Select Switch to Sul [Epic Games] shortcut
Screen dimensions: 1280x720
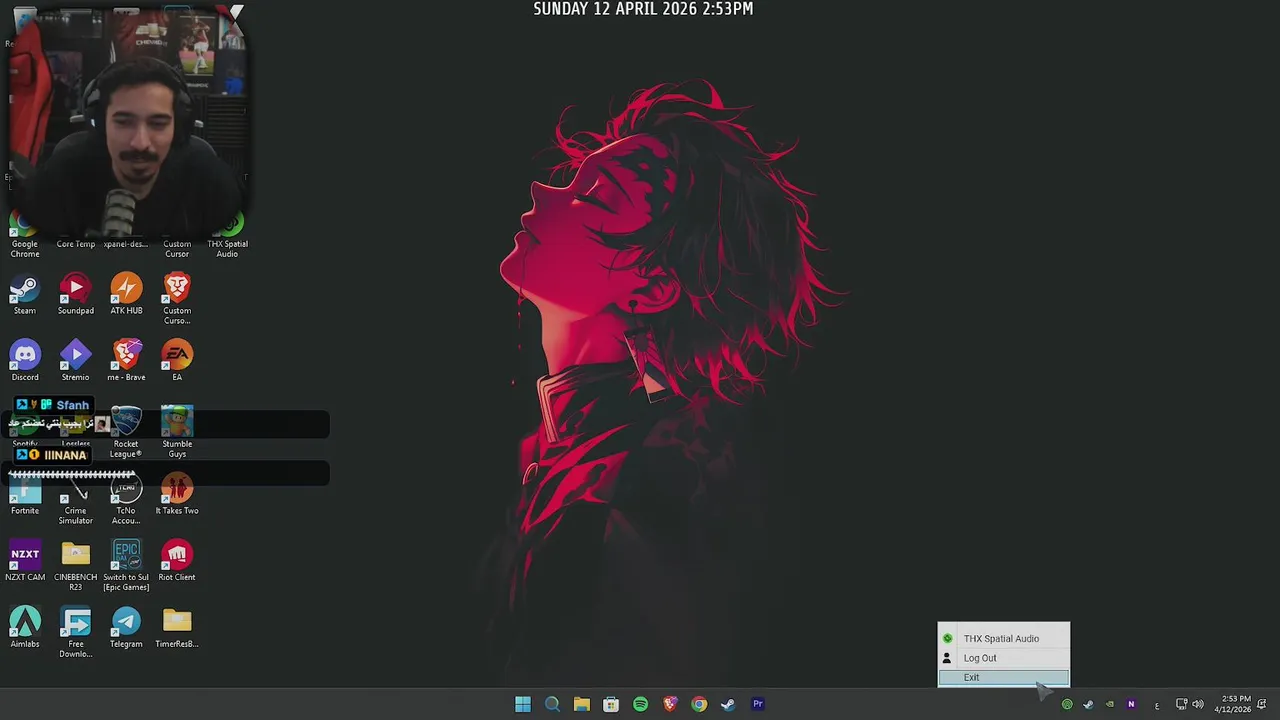point(126,566)
